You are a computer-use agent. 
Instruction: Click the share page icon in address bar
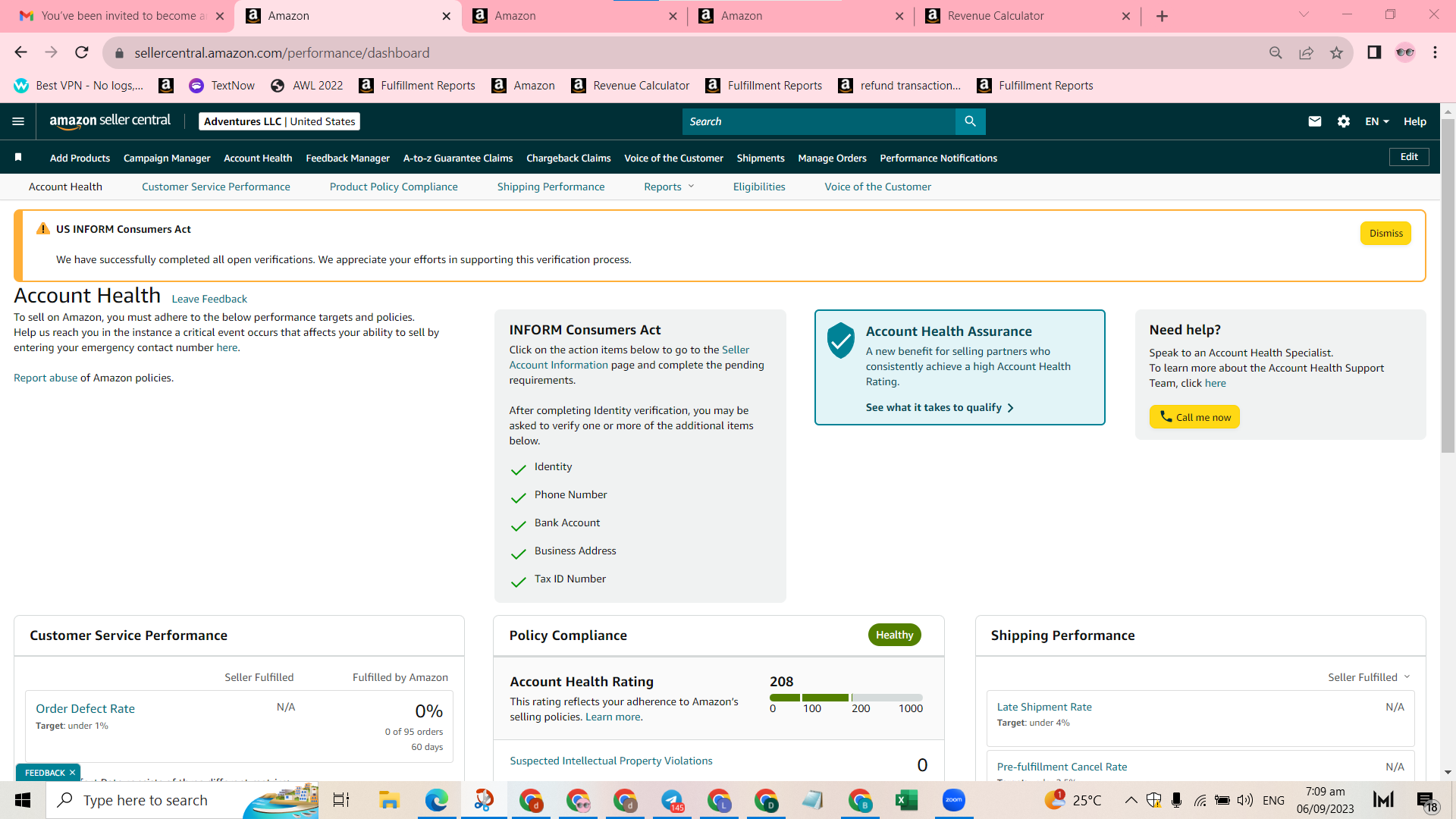tap(1306, 52)
